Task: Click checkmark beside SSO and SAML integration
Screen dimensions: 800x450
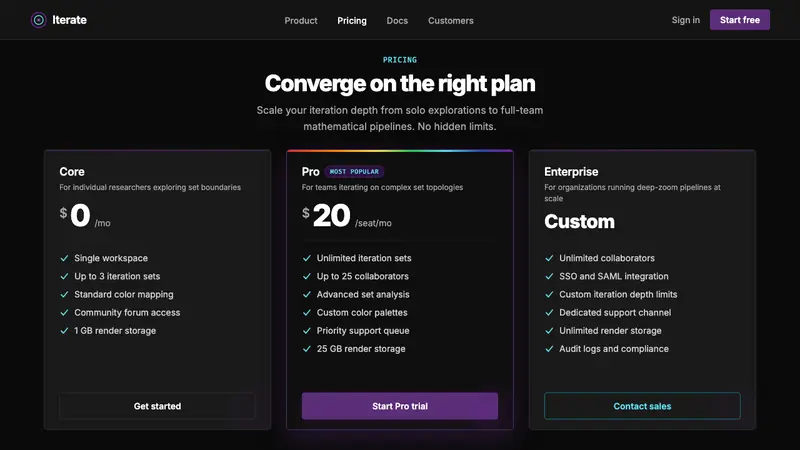Action: [549, 277]
